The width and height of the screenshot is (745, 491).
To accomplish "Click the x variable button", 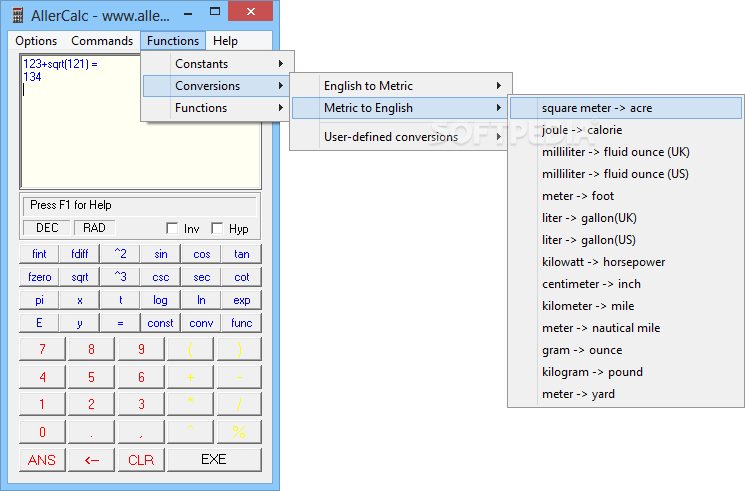I will click(x=79, y=300).
